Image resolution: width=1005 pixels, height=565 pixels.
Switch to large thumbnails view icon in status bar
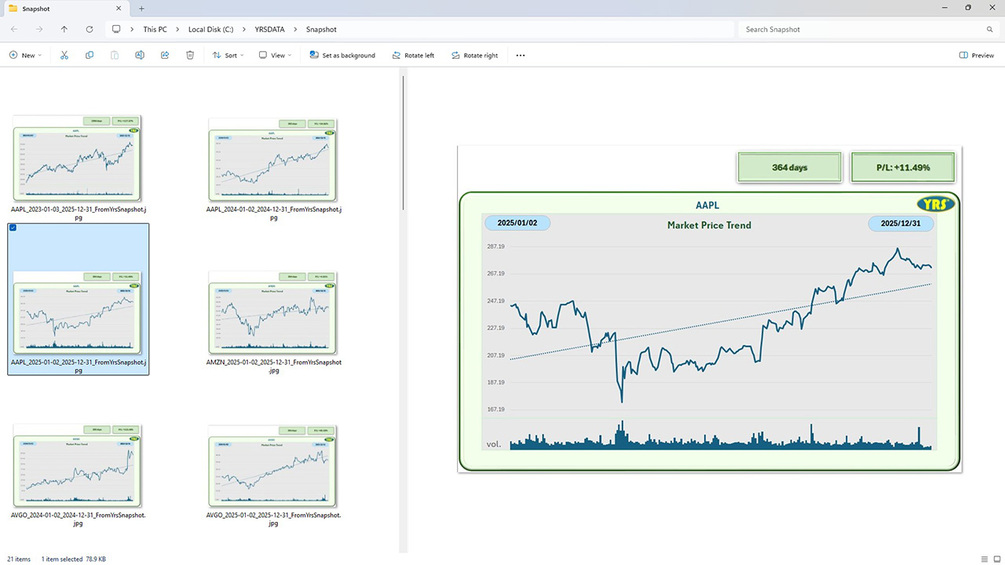[997, 559]
